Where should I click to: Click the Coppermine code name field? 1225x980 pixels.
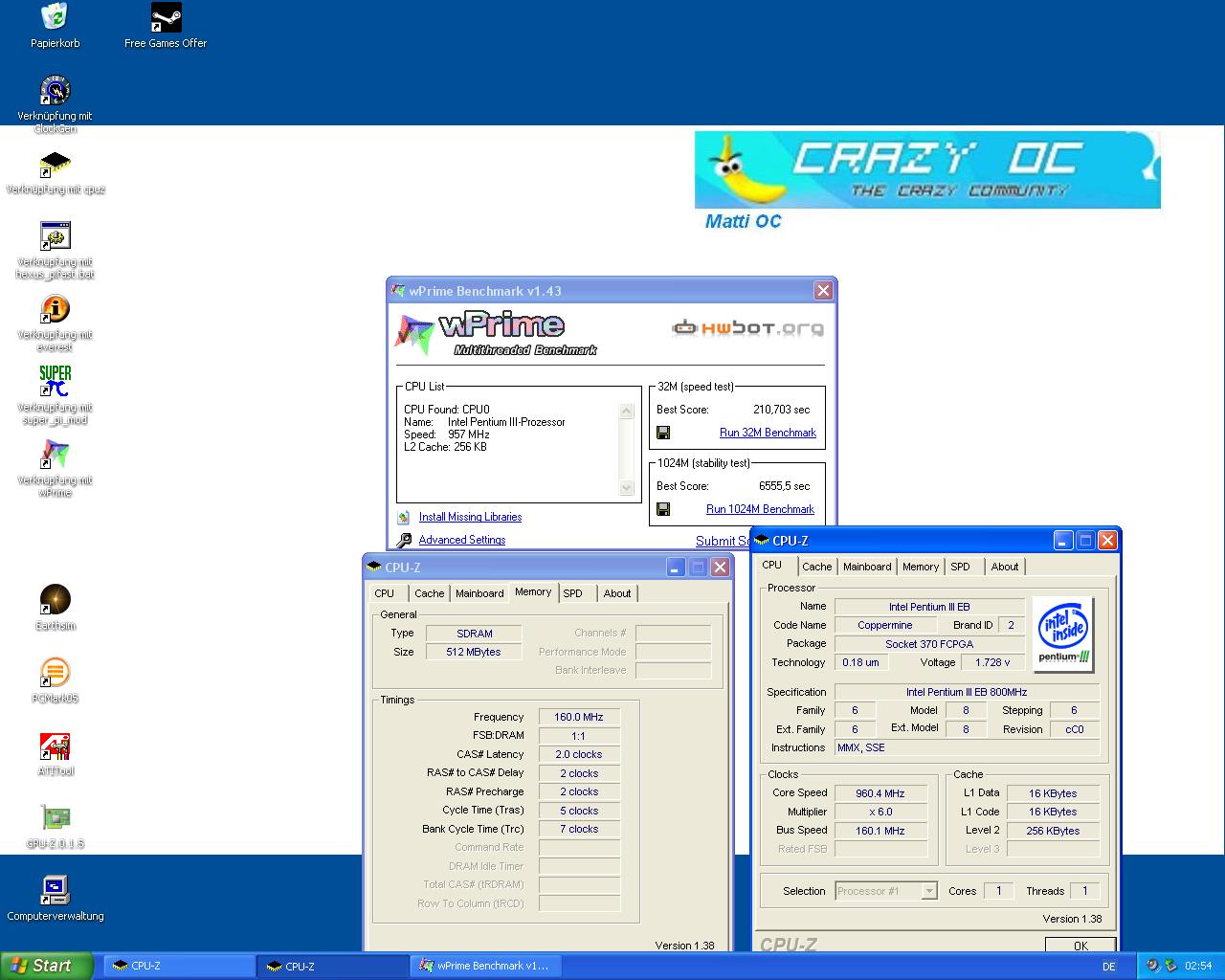coord(885,625)
